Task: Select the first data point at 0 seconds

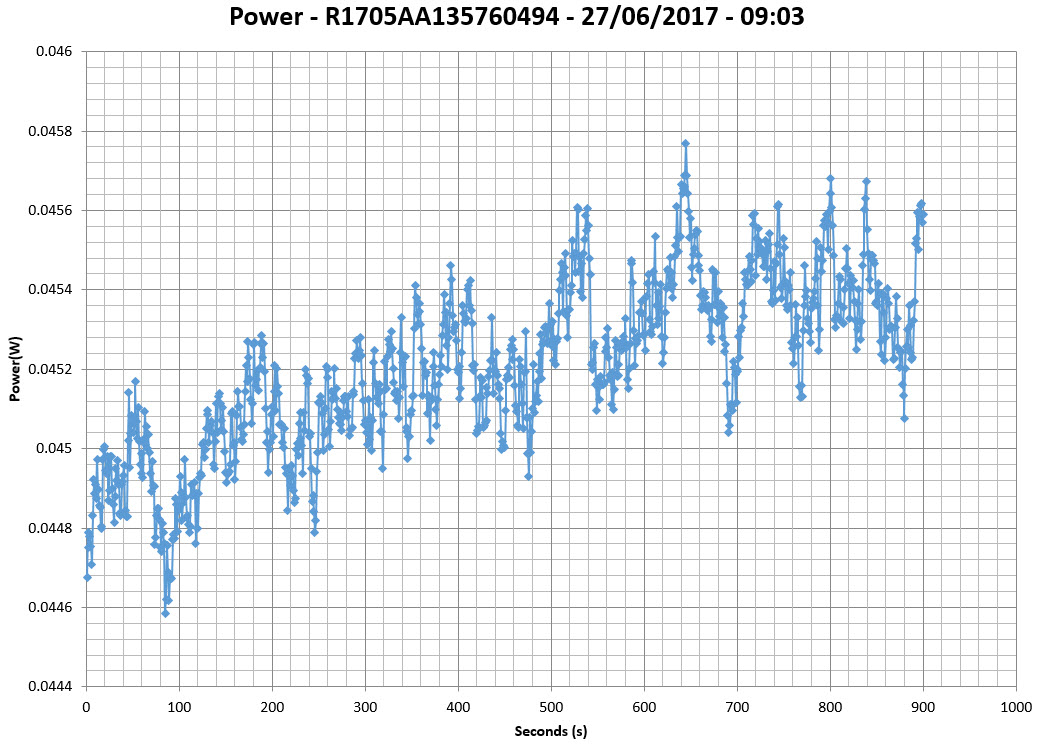Action: pyautogui.click(x=87, y=577)
